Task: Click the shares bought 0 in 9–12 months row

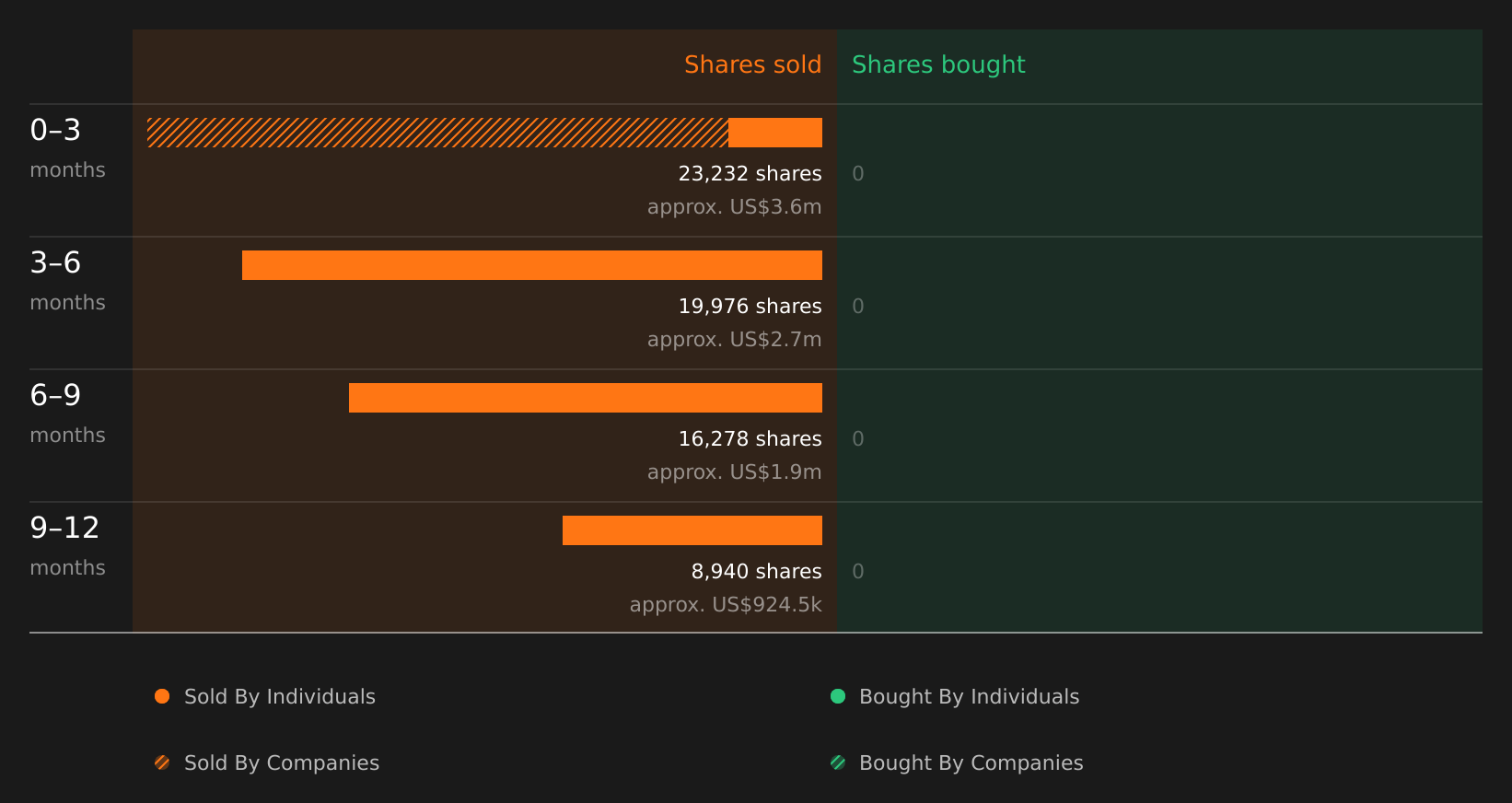Action: [x=858, y=572]
